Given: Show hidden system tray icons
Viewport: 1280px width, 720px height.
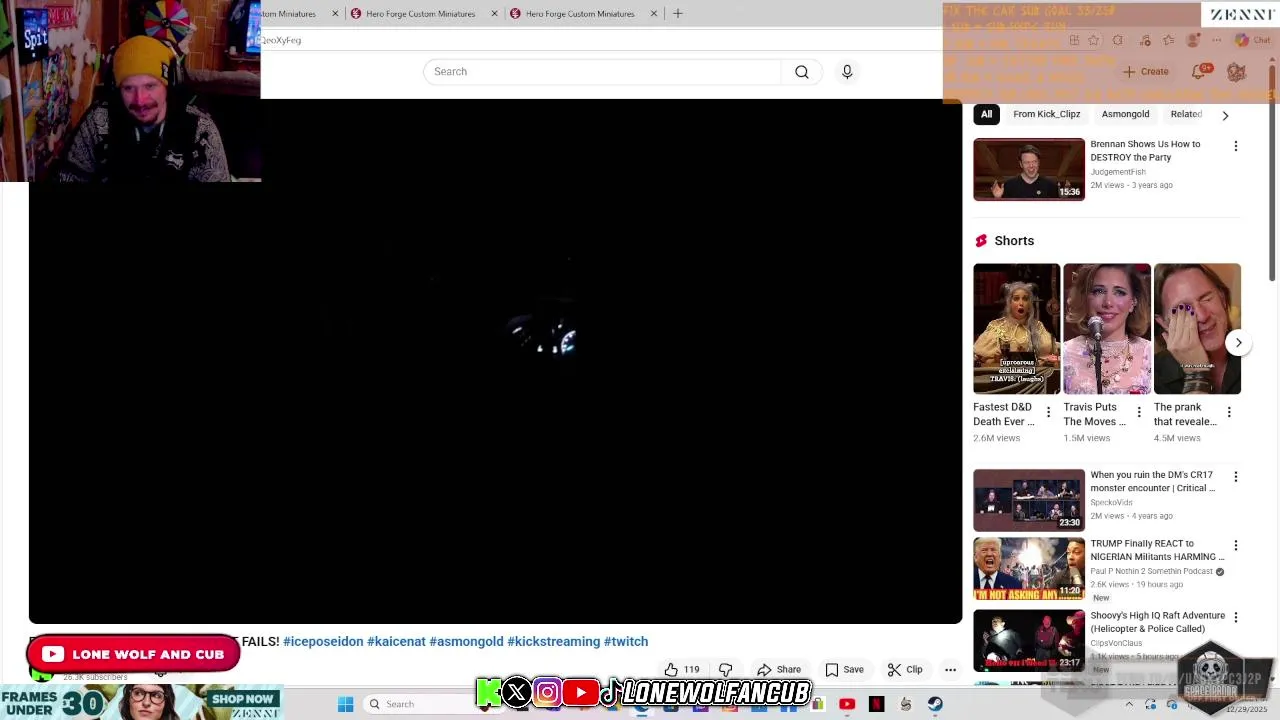Looking at the screenshot, I should tap(1129, 704).
